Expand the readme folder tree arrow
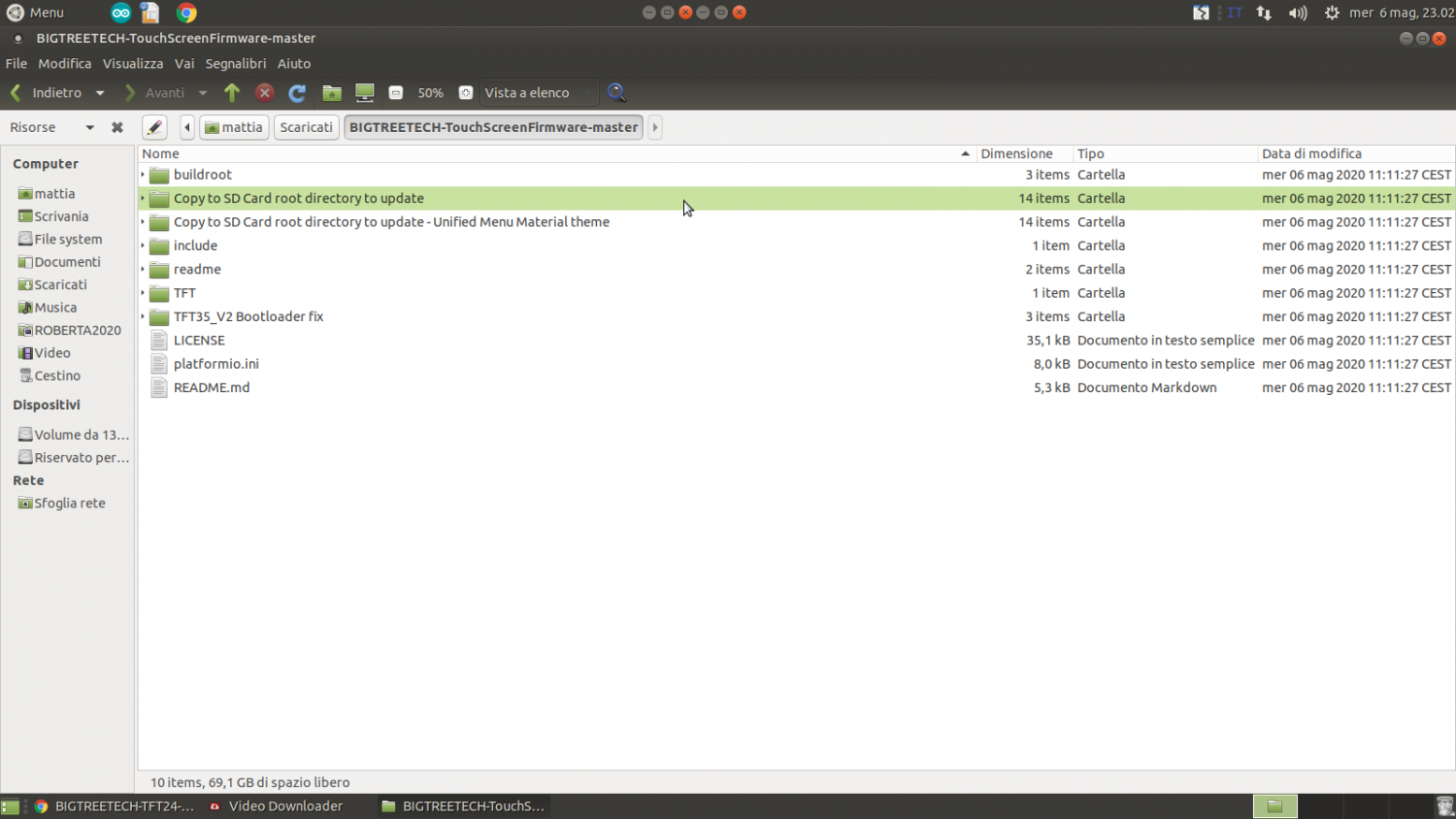 [143, 270]
